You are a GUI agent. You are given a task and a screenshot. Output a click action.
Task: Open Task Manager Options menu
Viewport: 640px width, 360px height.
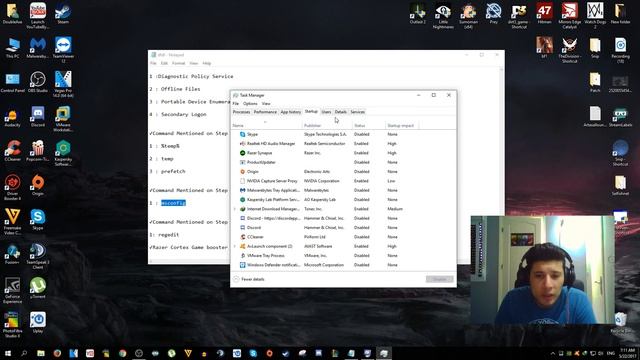tap(250, 104)
